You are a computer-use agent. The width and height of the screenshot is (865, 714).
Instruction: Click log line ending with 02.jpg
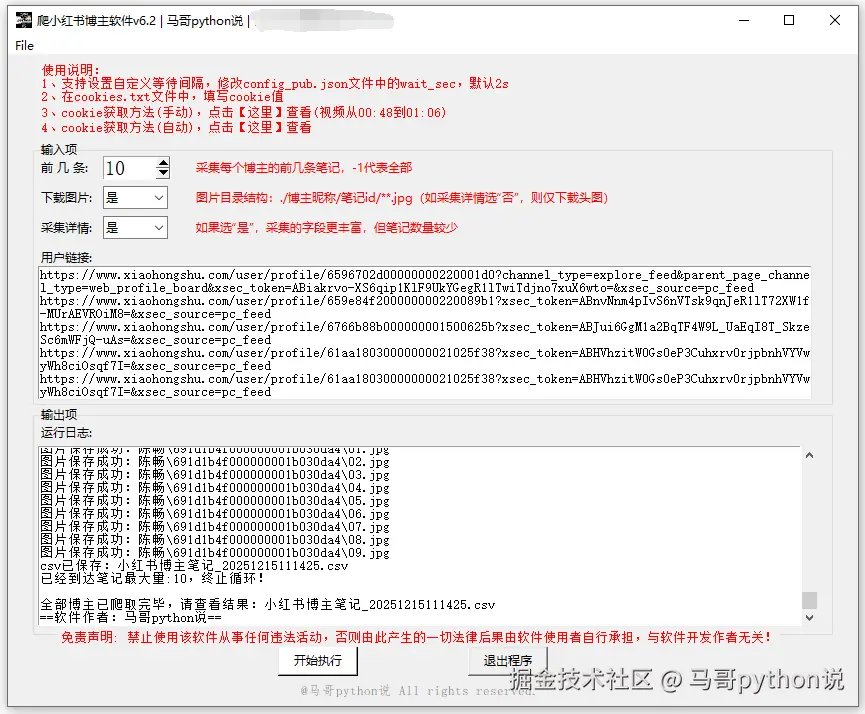point(215,461)
